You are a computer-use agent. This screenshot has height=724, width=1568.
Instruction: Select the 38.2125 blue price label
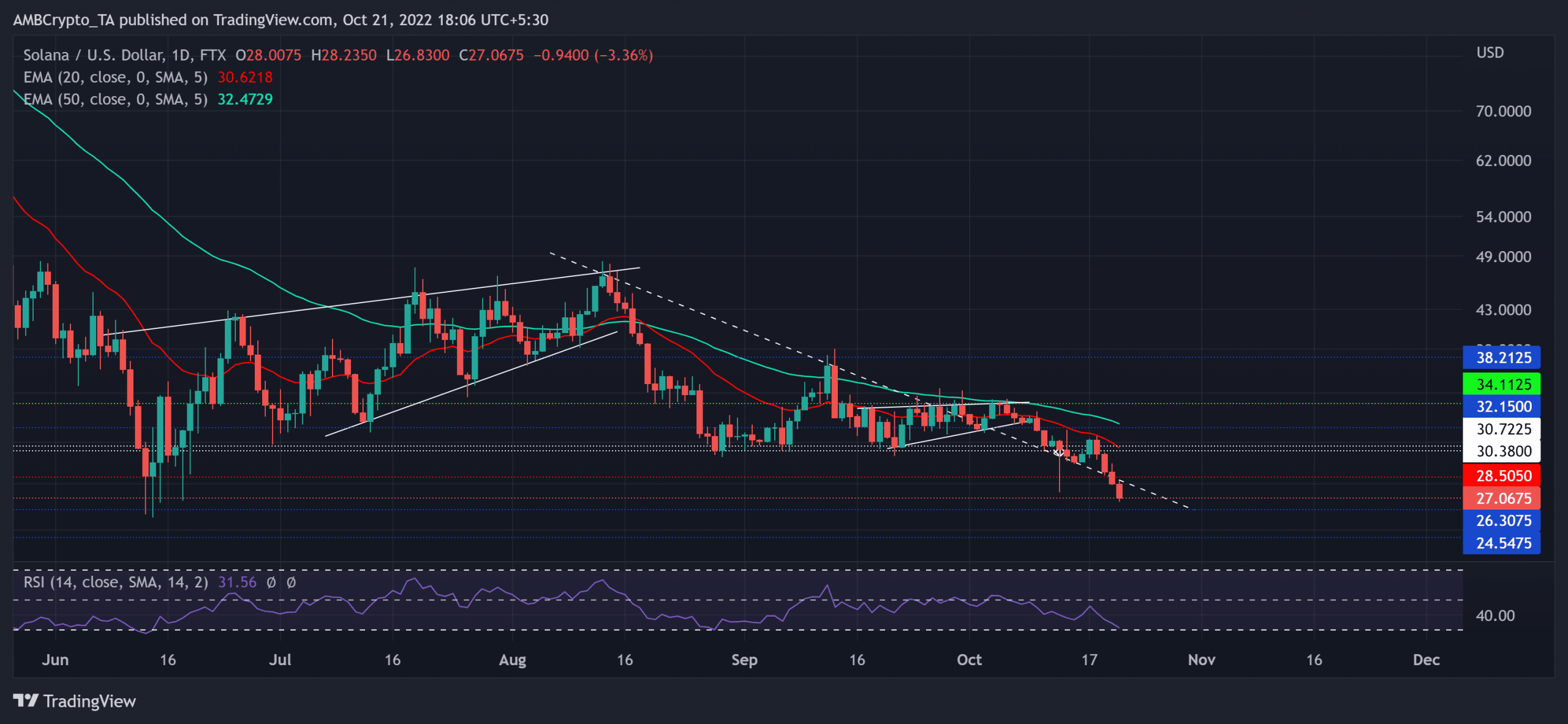point(1501,358)
